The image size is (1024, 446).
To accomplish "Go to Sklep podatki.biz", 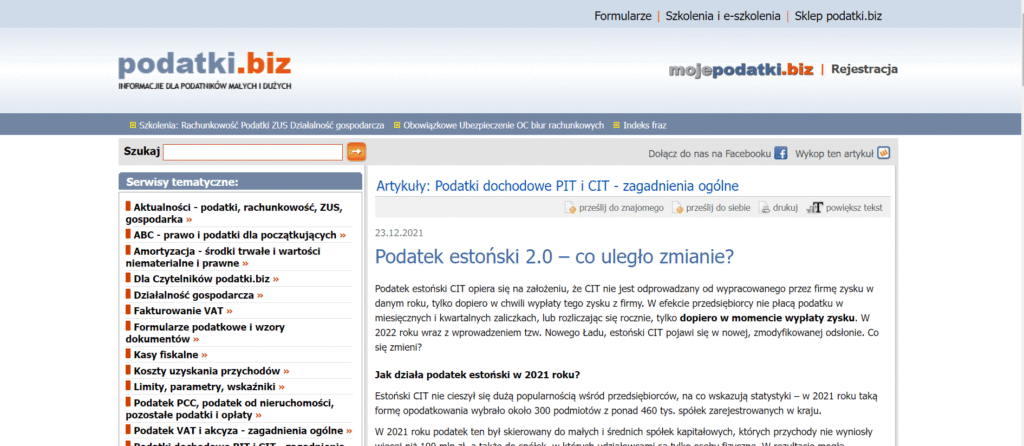I will coord(838,16).
